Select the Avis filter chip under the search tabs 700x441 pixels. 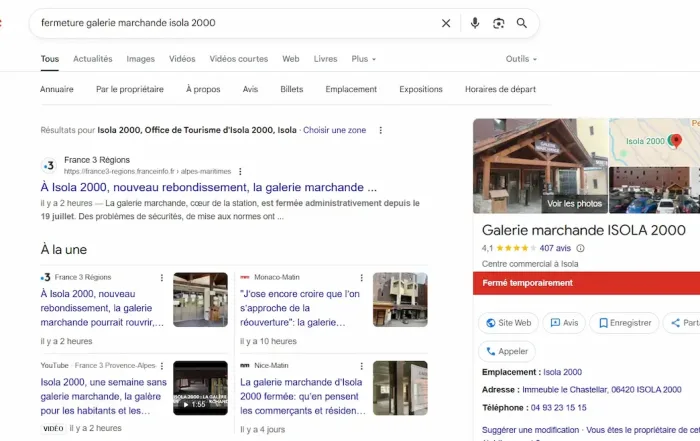tap(250, 89)
